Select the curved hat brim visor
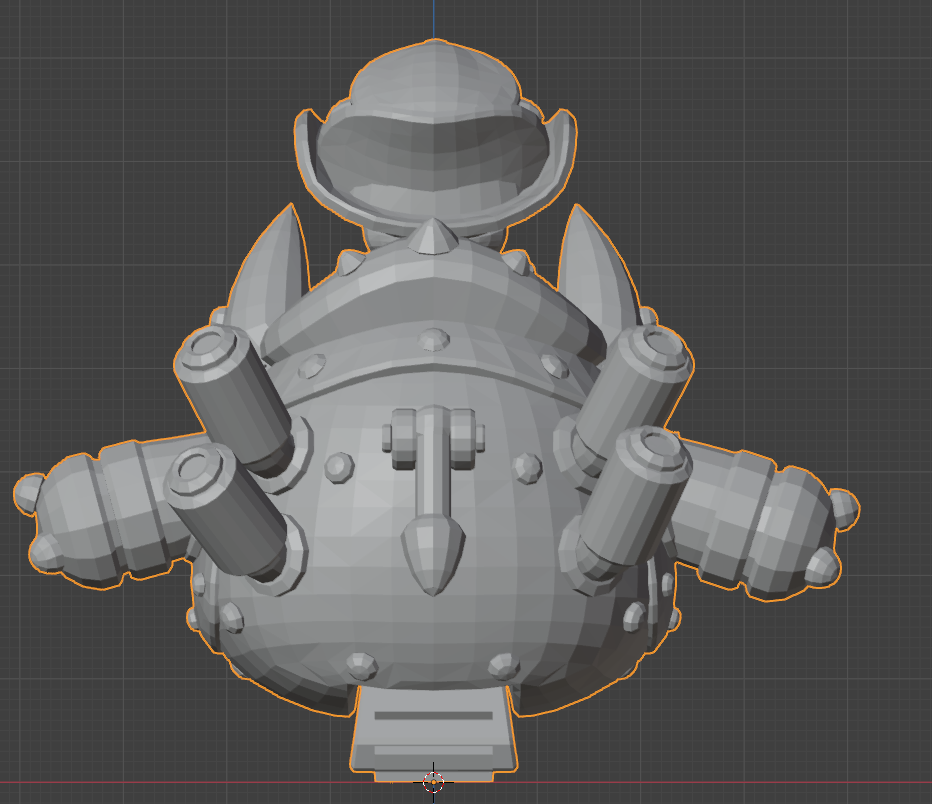This screenshot has width=932, height=804. pos(434,170)
